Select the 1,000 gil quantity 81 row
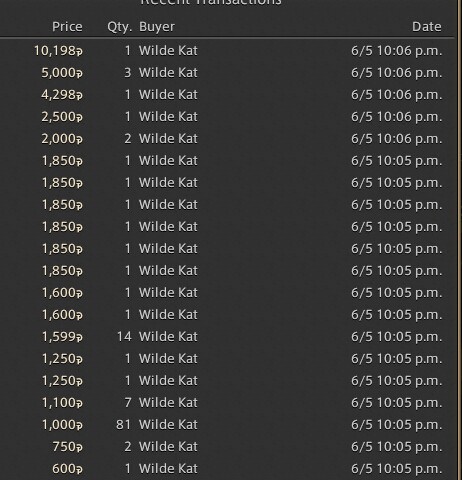This screenshot has height=480, width=462. click(x=227, y=425)
